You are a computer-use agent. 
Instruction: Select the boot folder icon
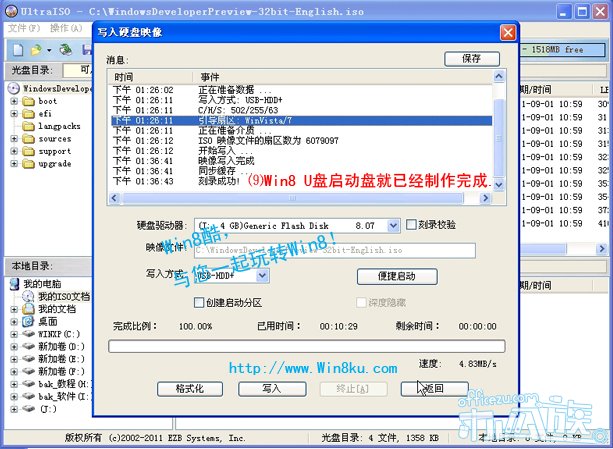[x=28, y=101]
